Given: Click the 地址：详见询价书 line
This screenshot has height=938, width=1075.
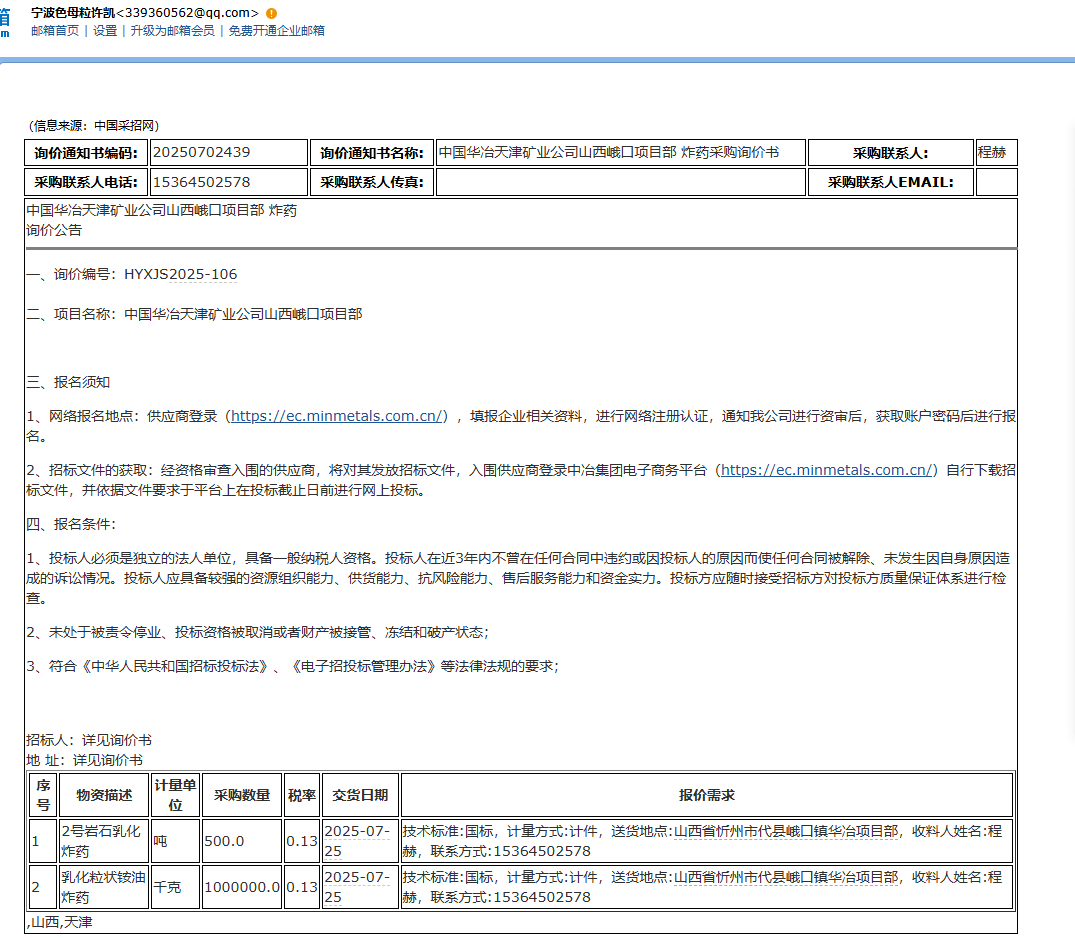Looking at the screenshot, I should click(84, 760).
